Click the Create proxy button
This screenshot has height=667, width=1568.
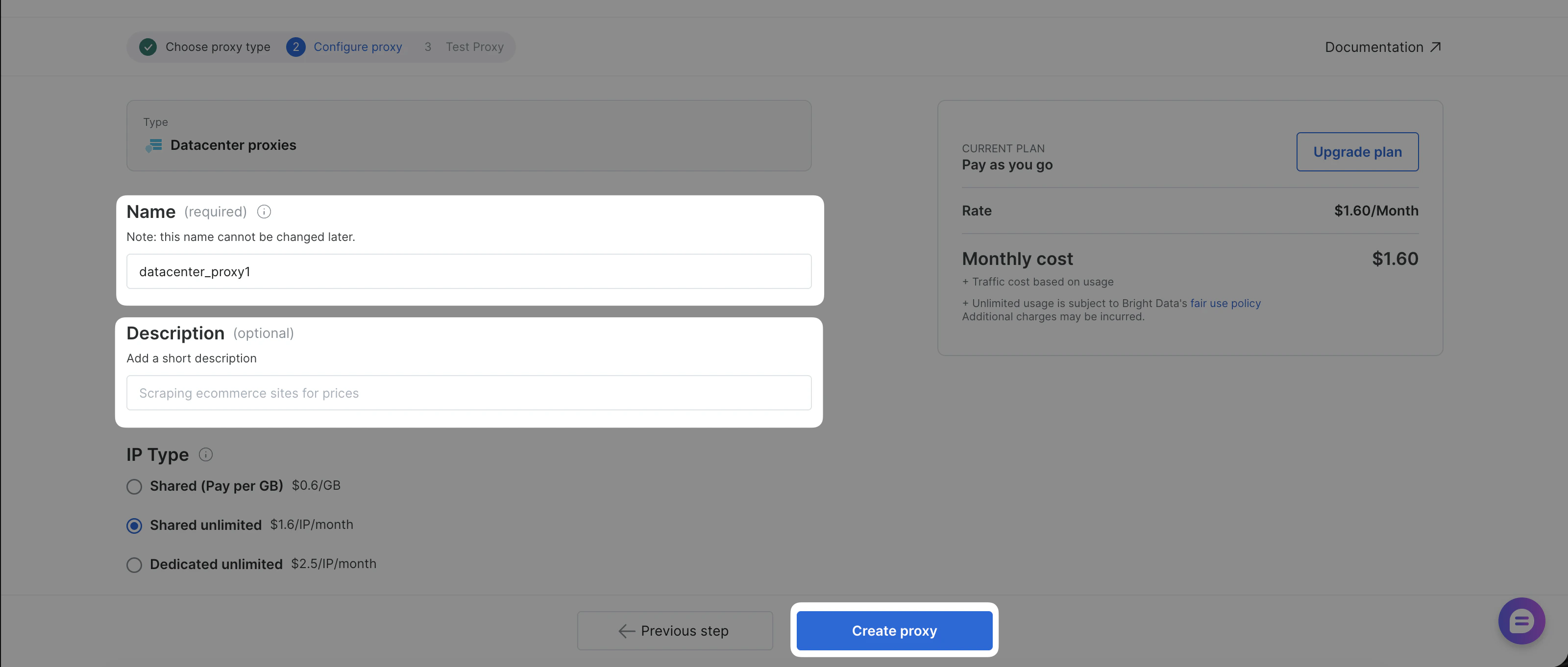click(x=894, y=630)
